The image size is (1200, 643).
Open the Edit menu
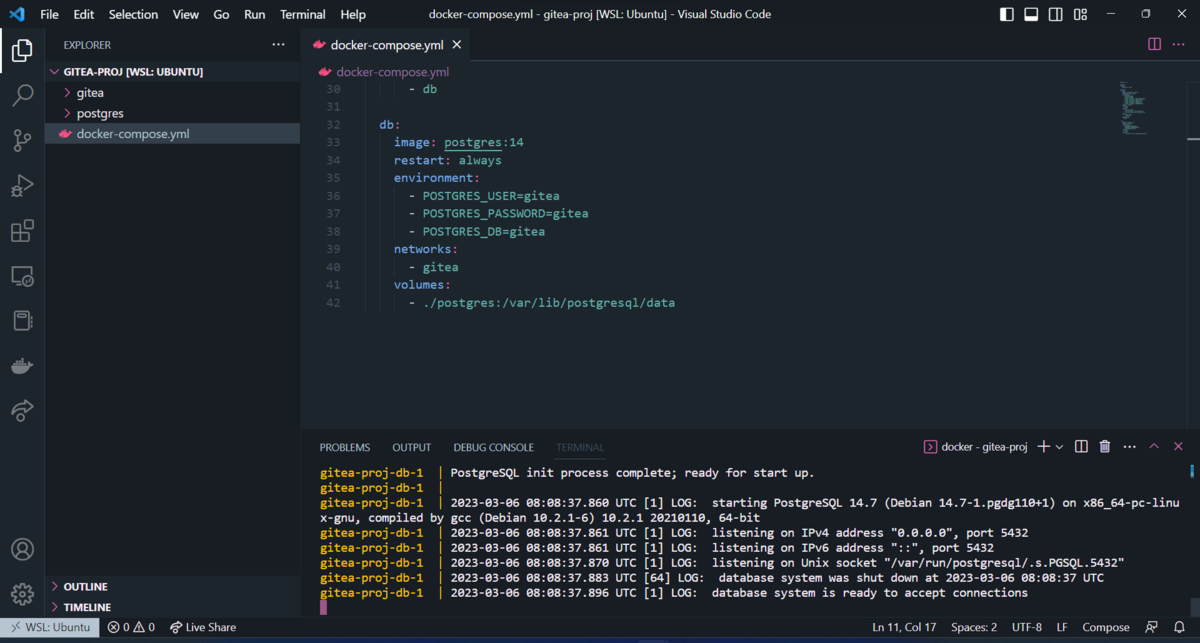pos(84,14)
